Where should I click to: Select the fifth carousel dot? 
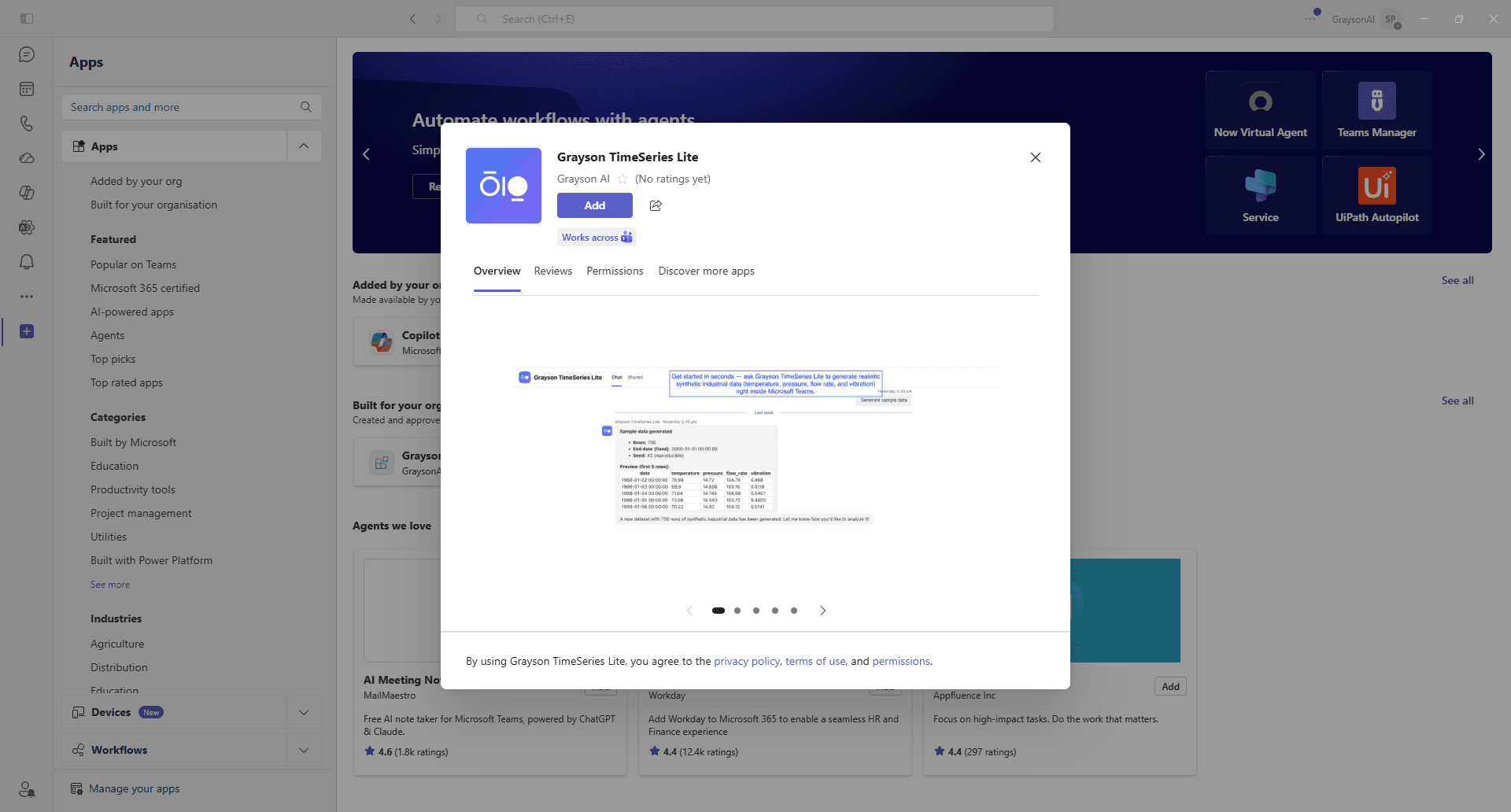coord(794,611)
